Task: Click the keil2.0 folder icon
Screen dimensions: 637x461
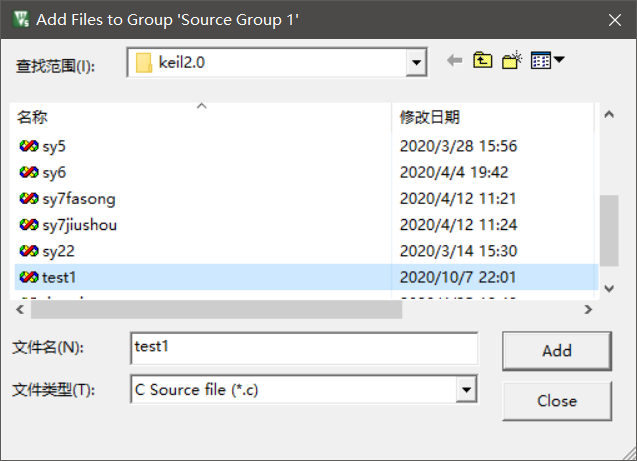Action: click(143, 63)
